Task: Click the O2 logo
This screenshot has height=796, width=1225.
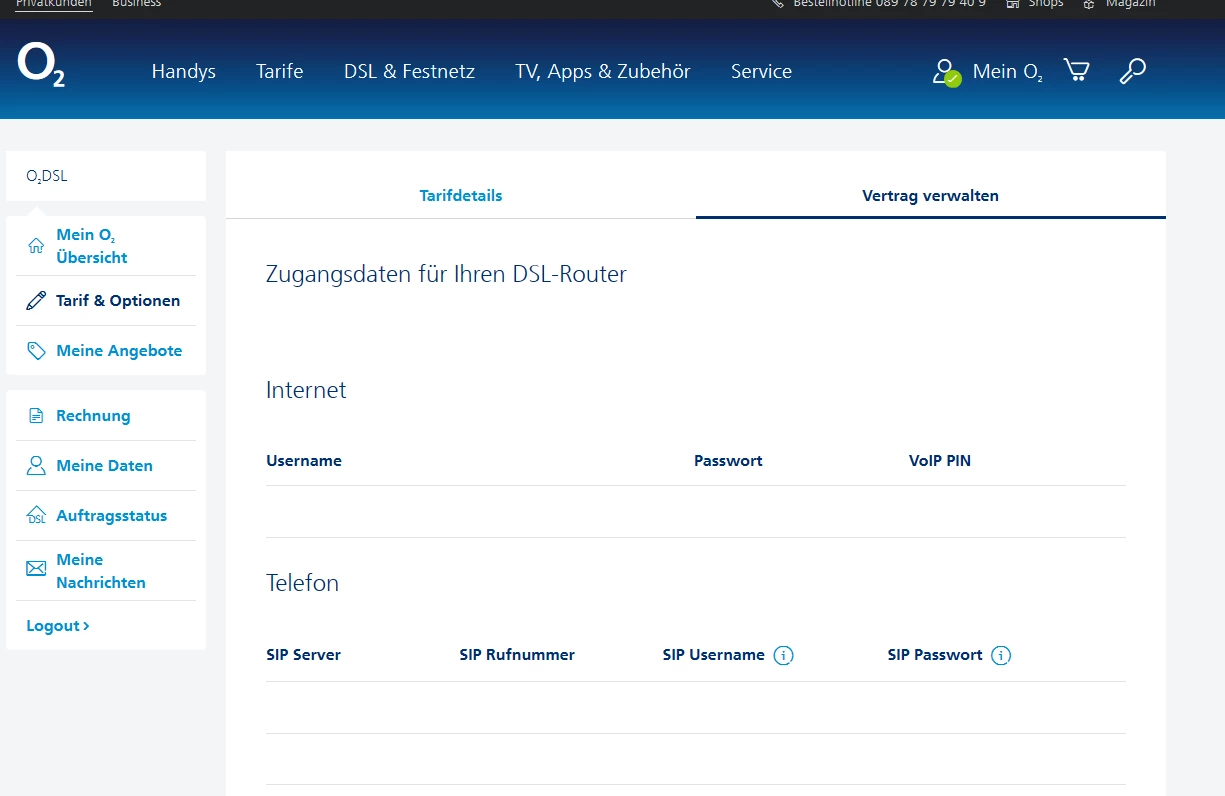Action: coord(41,65)
